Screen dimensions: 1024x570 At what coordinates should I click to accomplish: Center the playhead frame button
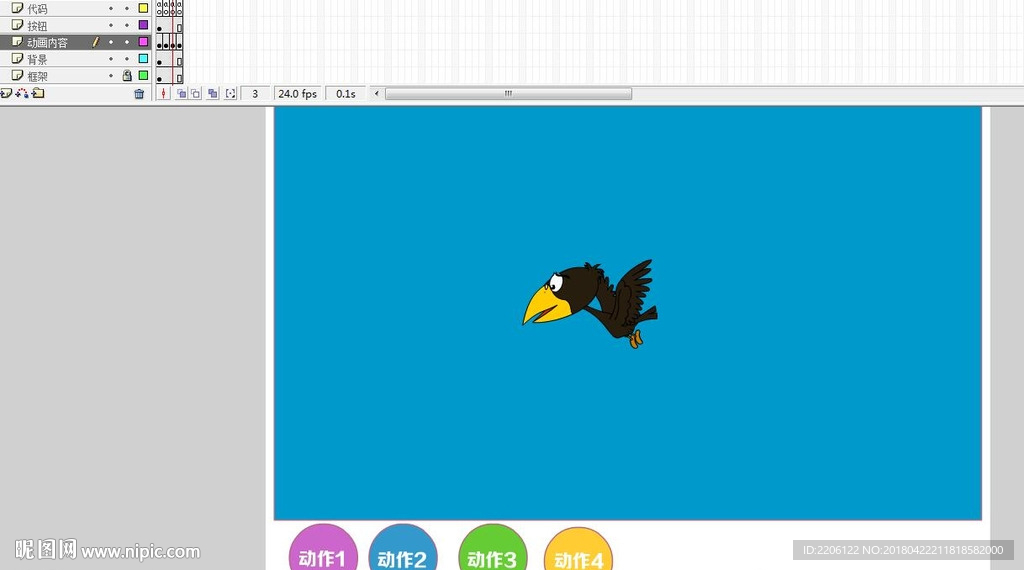click(x=163, y=94)
